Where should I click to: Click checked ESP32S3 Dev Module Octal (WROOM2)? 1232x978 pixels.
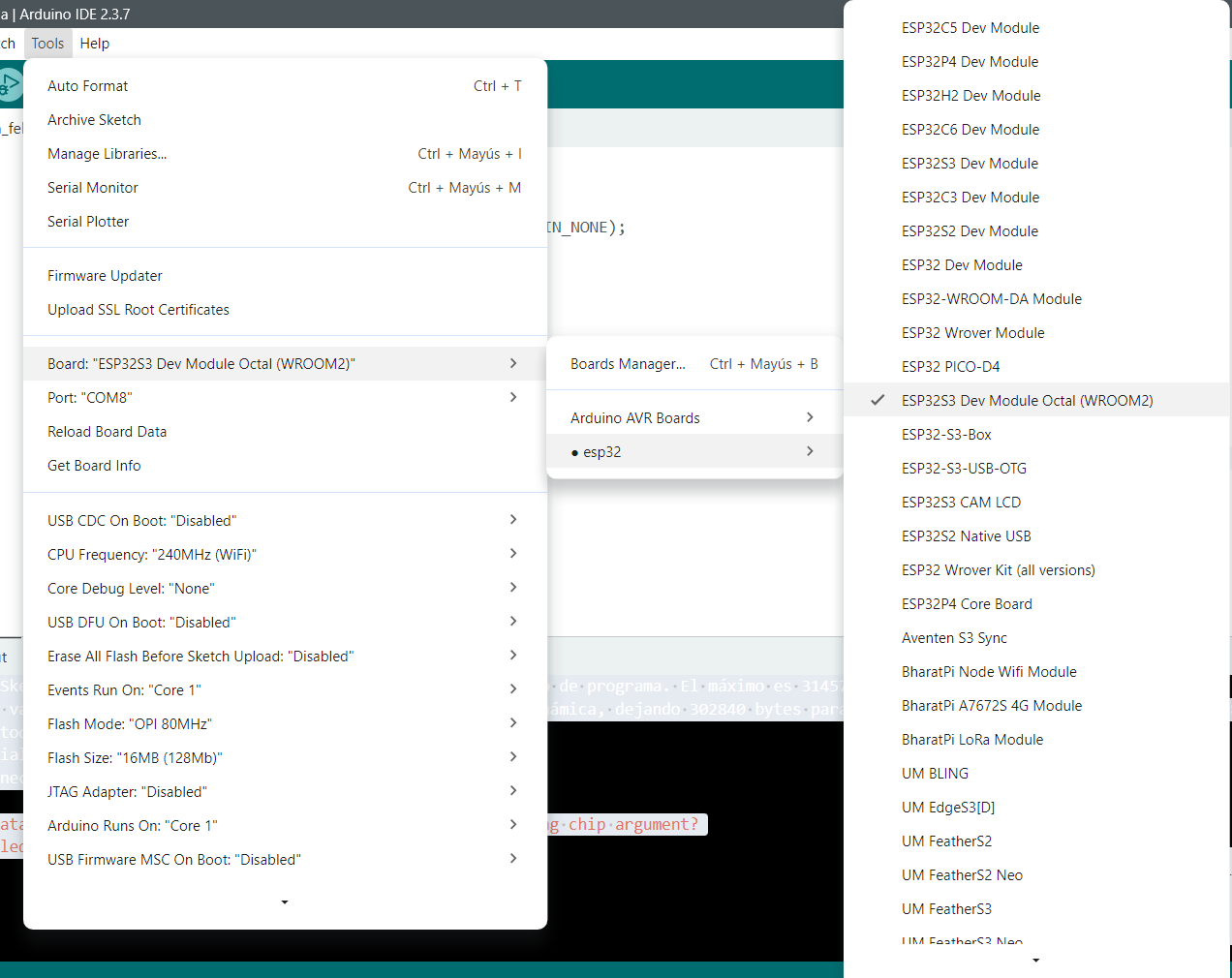pos(1037,401)
